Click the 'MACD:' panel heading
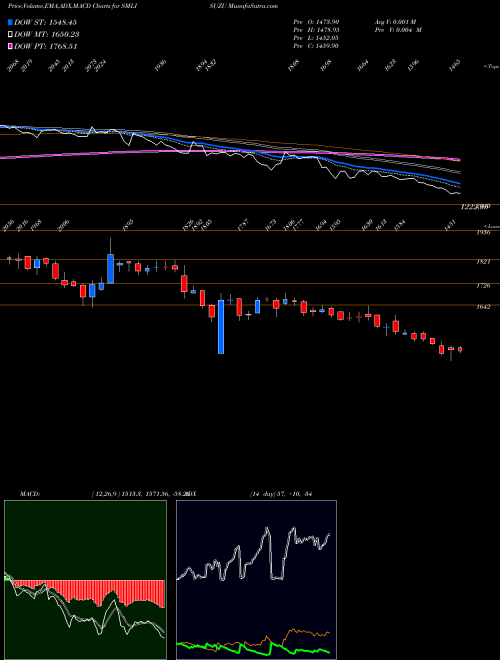 pos(30,494)
